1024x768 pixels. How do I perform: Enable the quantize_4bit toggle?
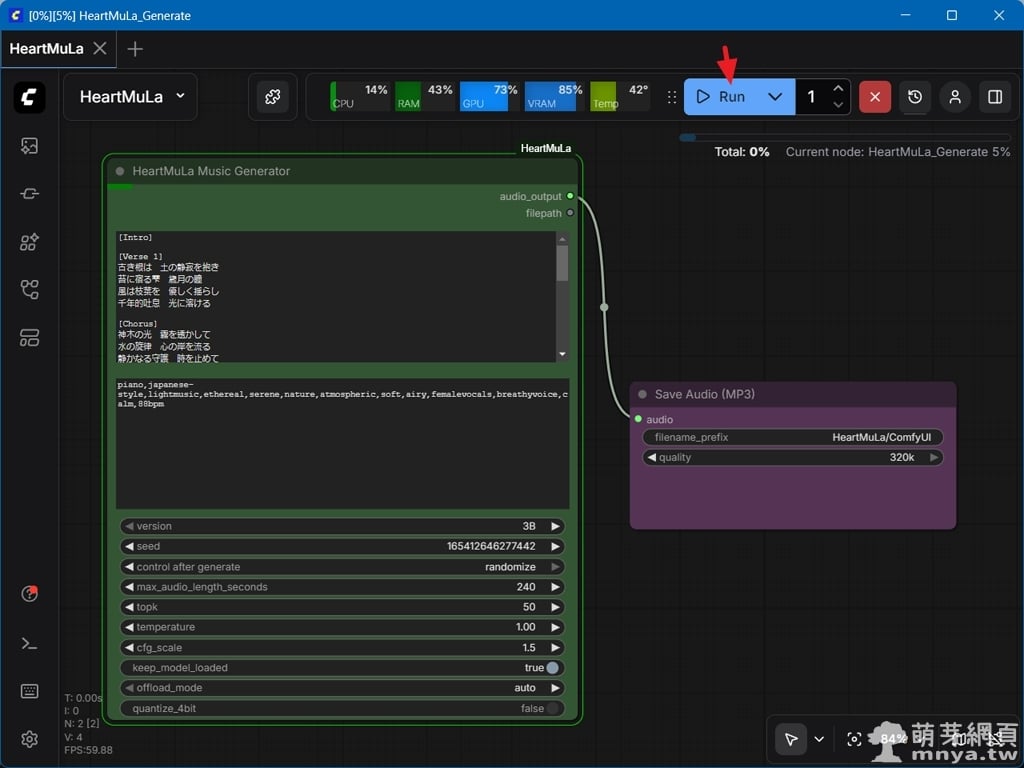[x=551, y=708]
